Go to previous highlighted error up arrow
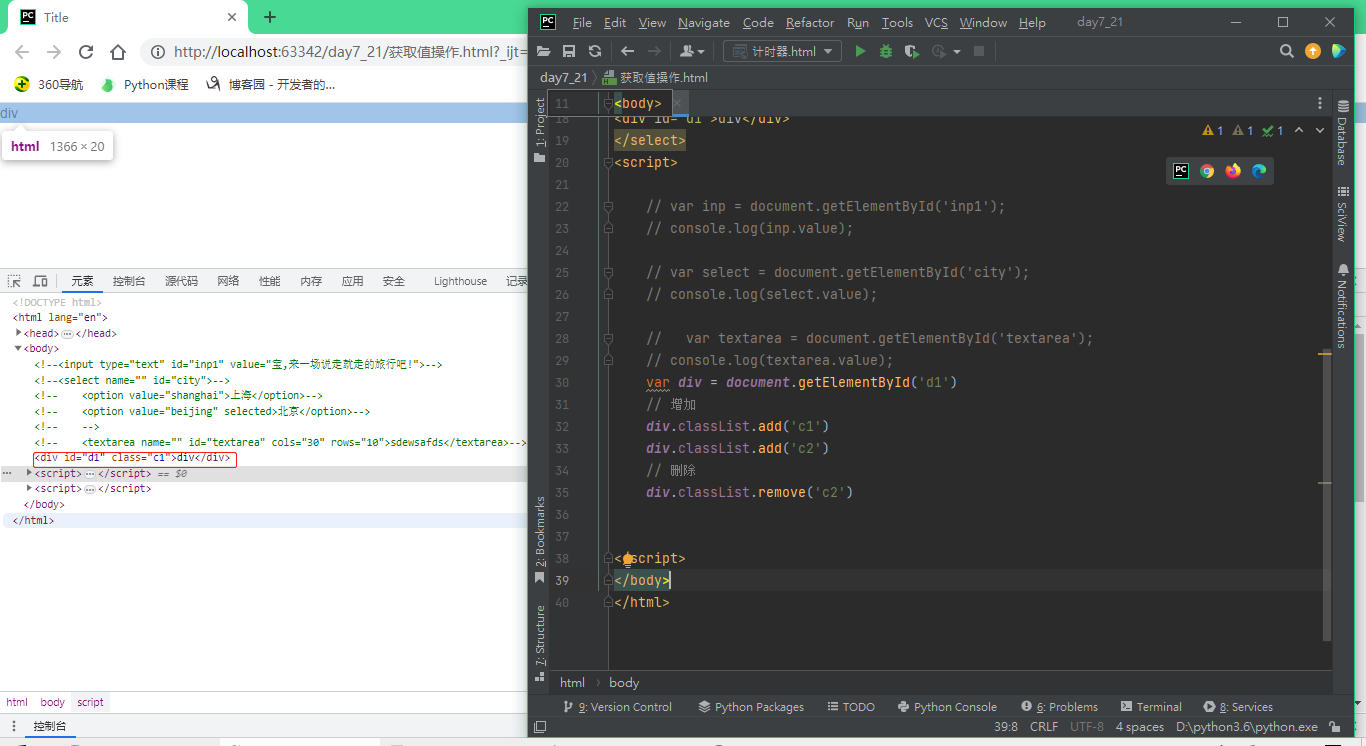 pos(1299,130)
